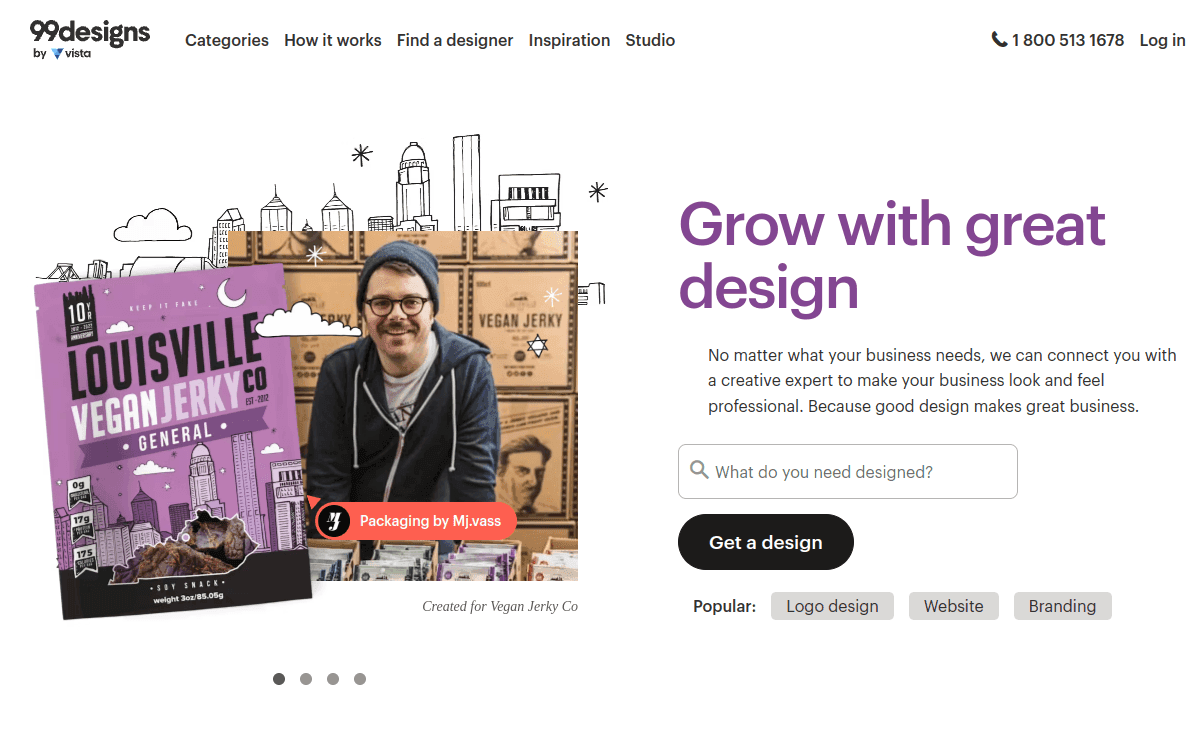This screenshot has height=750, width=1200.
Task: Open the Studio link
Action: pos(650,40)
